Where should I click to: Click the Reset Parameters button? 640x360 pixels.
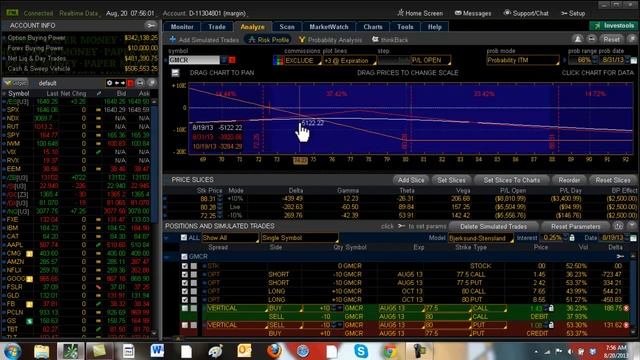(x=576, y=227)
